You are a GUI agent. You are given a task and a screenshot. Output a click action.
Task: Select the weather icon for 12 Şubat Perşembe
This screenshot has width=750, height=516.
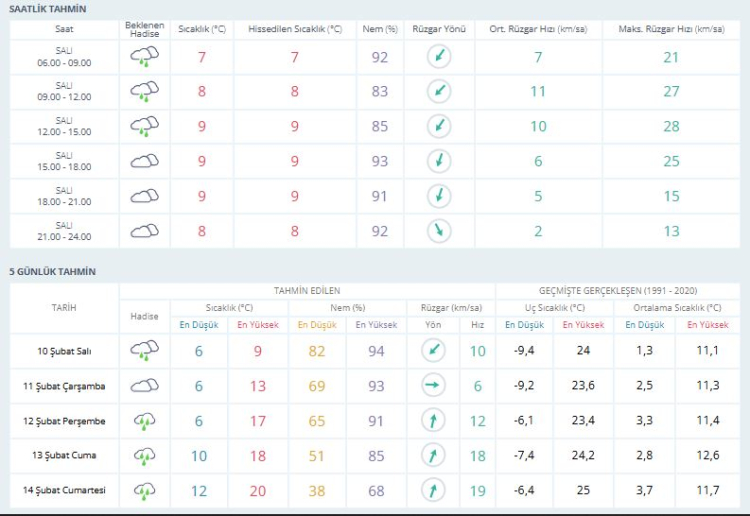(x=145, y=421)
